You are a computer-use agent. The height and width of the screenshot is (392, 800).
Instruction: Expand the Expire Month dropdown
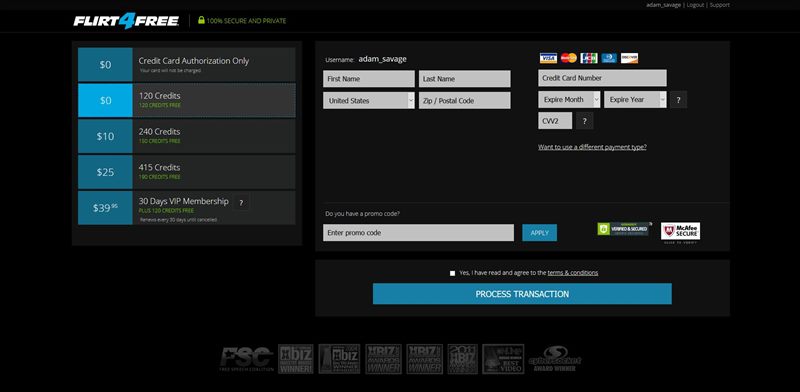pyautogui.click(x=569, y=100)
